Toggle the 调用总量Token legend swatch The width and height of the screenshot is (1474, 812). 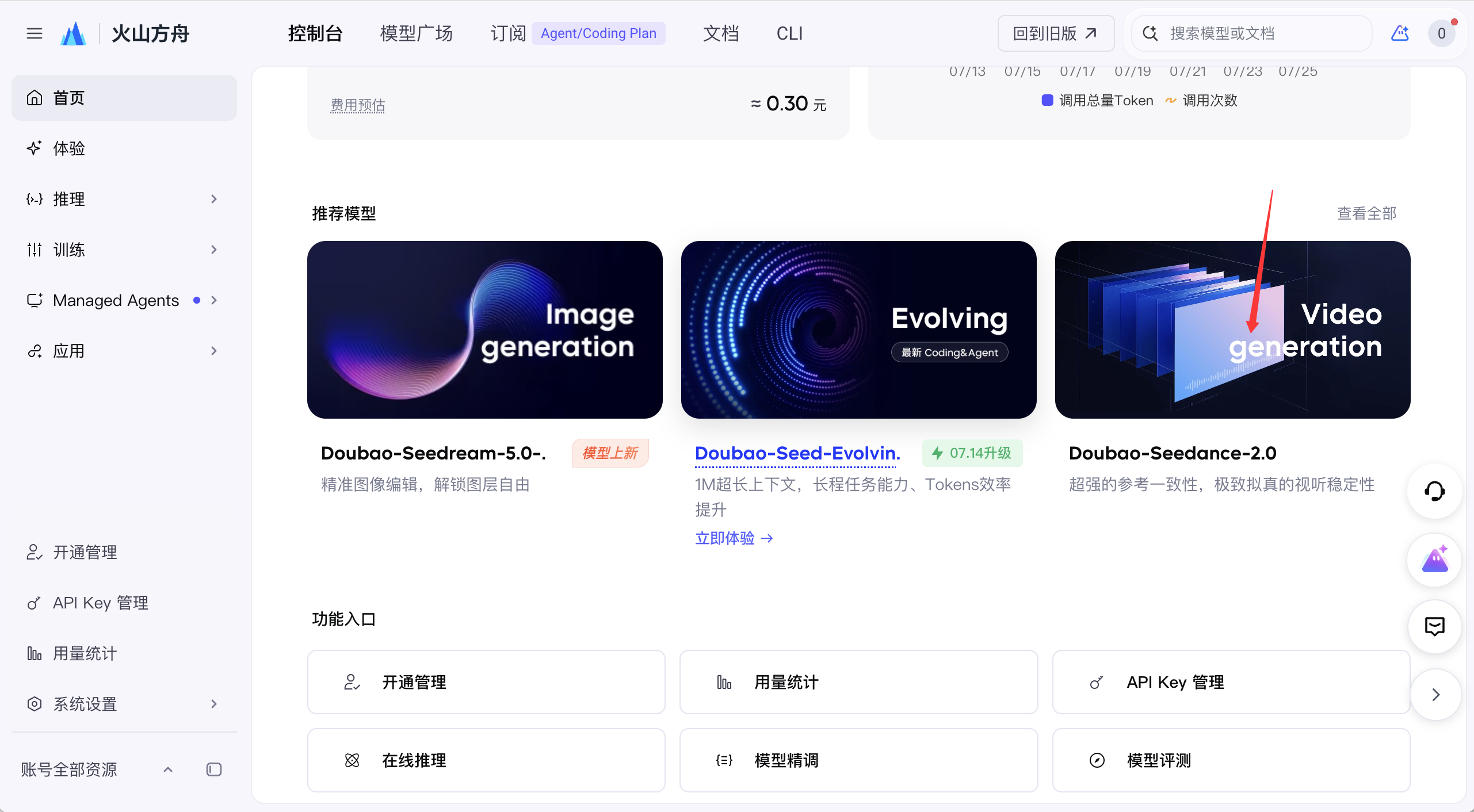tap(1047, 100)
